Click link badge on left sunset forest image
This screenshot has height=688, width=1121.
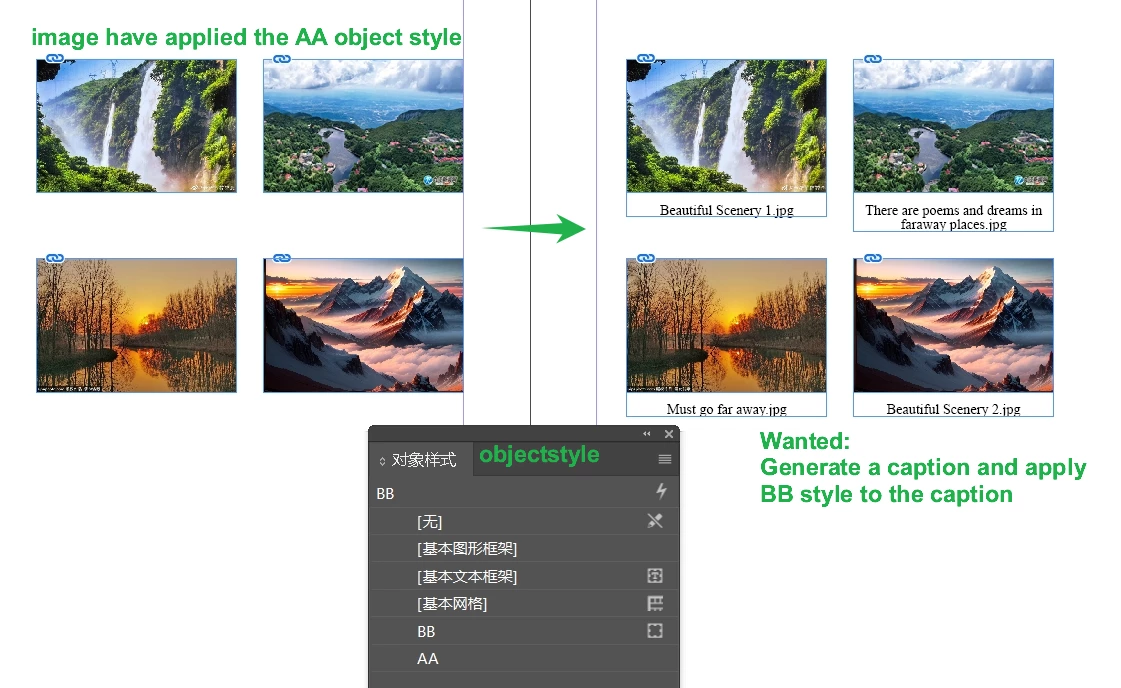pos(55,258)
